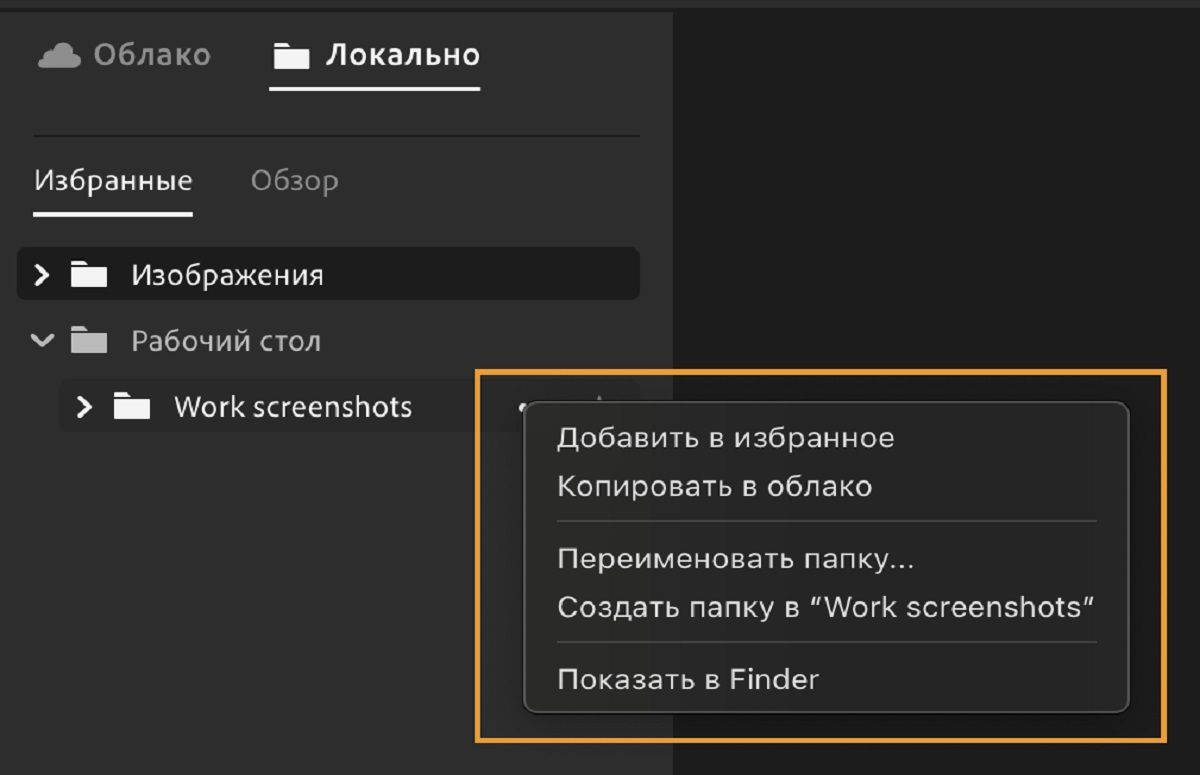Screen dimensions: 1200x775
Task: Collapse the Рабочий стол folder
Action: [41, 340]
